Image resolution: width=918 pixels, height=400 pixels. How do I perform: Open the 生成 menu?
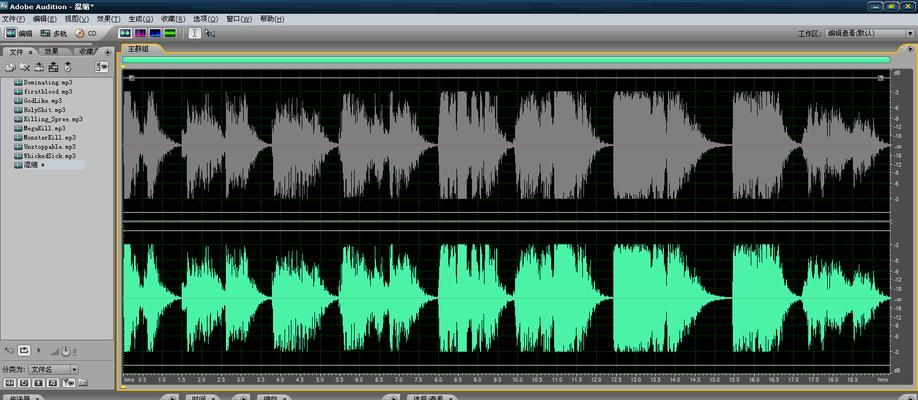pyautogui.click(x=141, y=19)
